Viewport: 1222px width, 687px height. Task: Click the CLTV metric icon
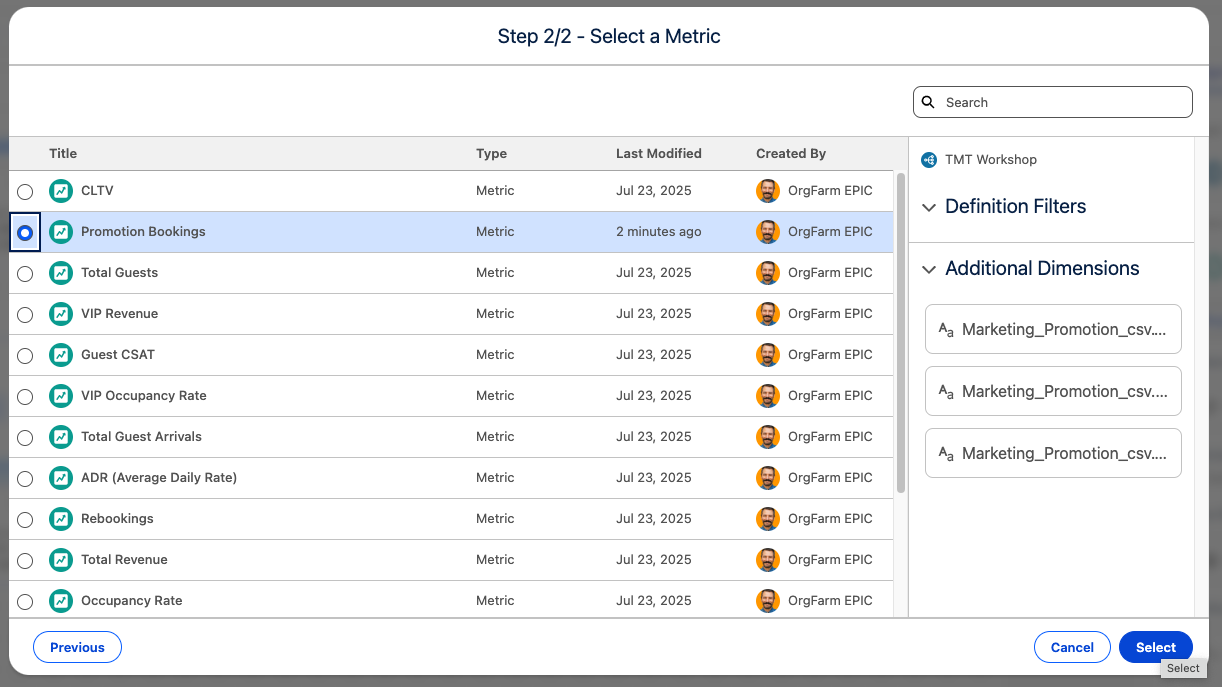tap(61, 191)
